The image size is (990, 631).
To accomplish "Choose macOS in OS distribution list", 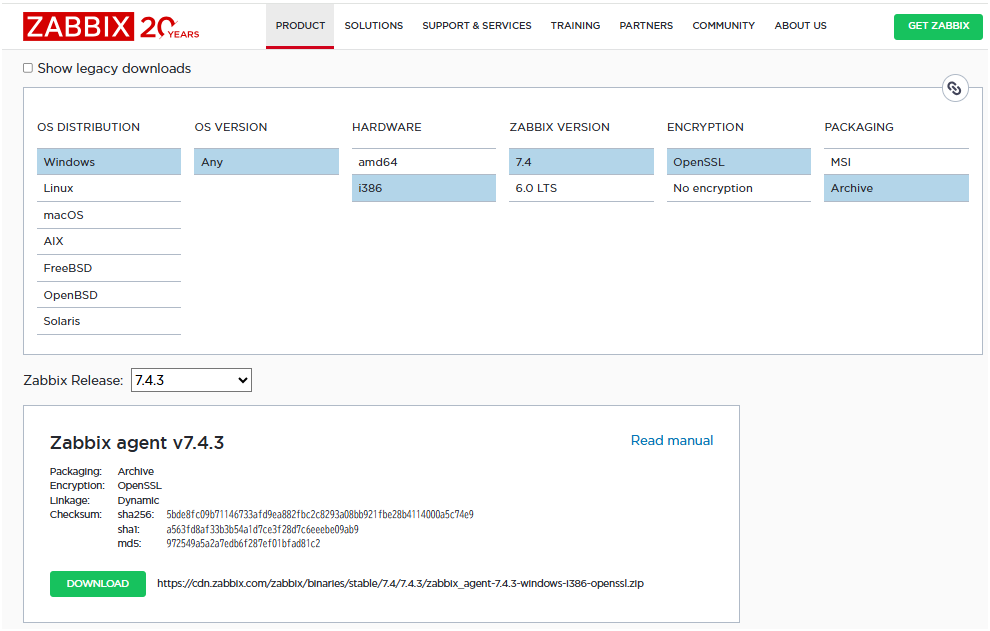I will coord(64,215).
